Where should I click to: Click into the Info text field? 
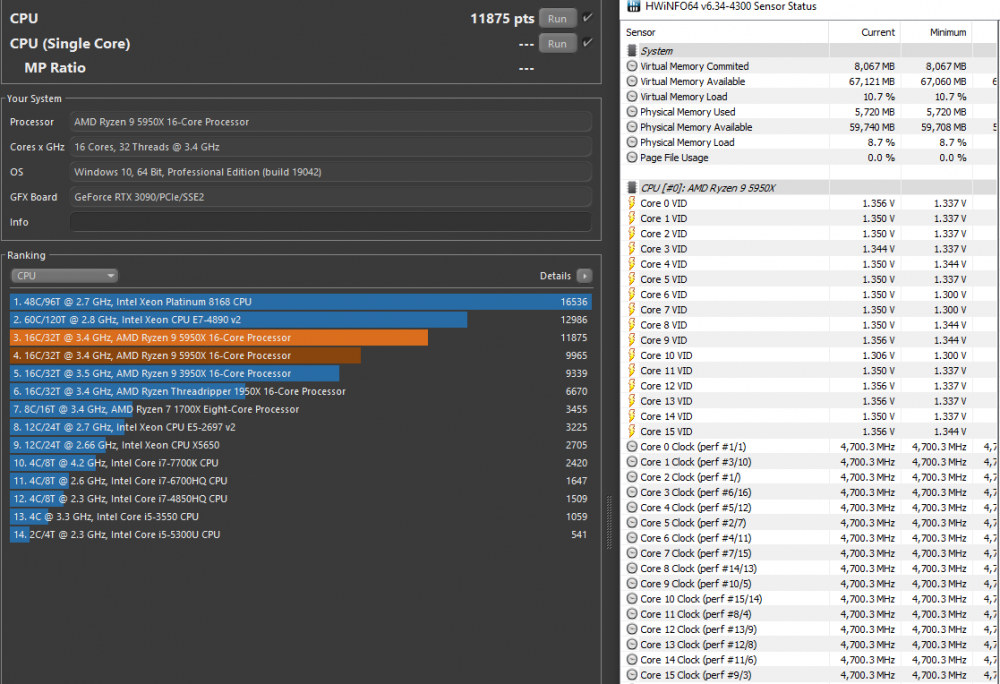(x=331, y=222)
